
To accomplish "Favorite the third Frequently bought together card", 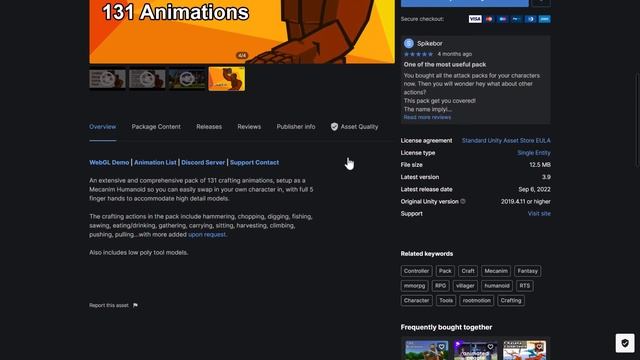I will pyautogui.click(x=539, y=347).
